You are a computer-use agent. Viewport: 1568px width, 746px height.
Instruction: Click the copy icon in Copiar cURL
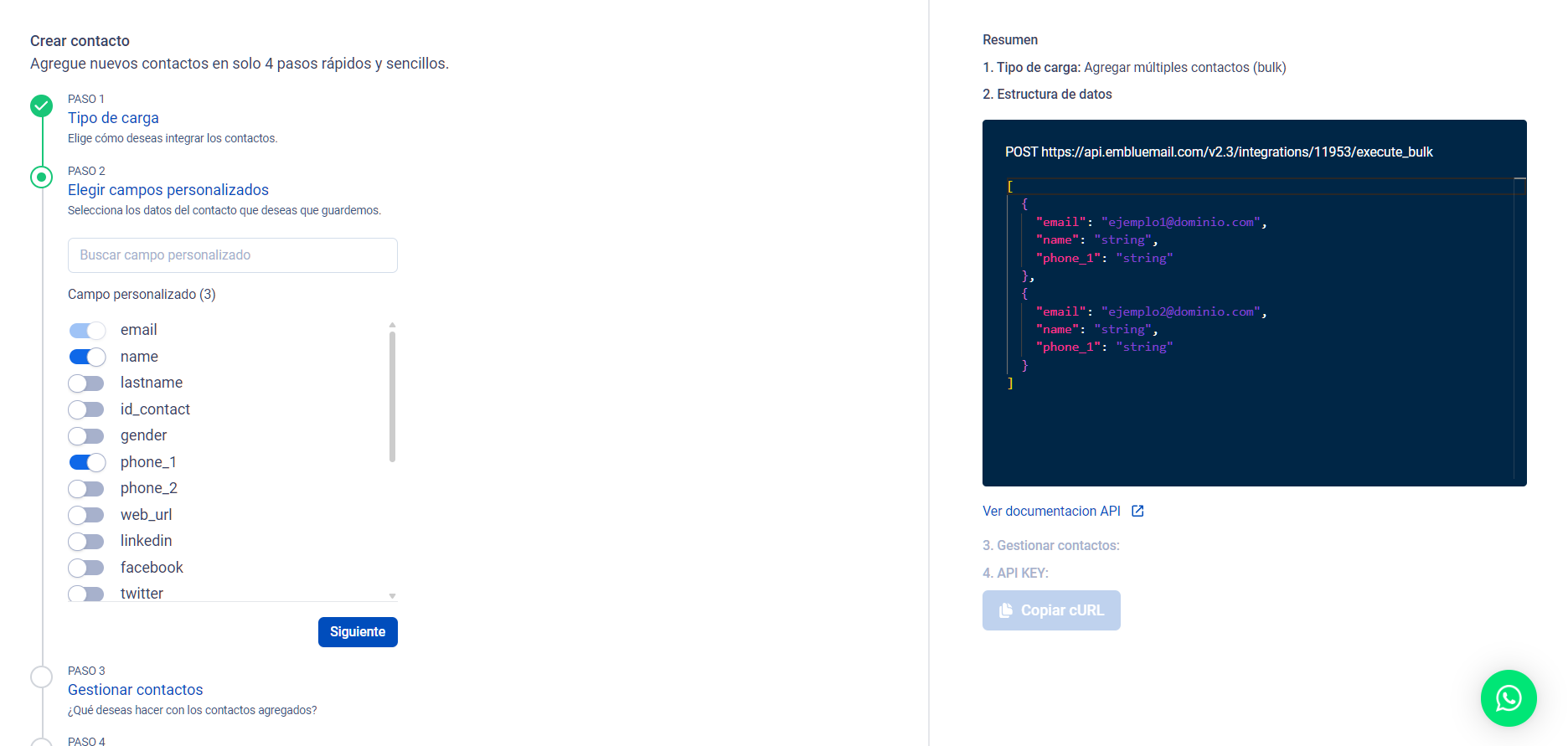click(x=1006, y=610)
